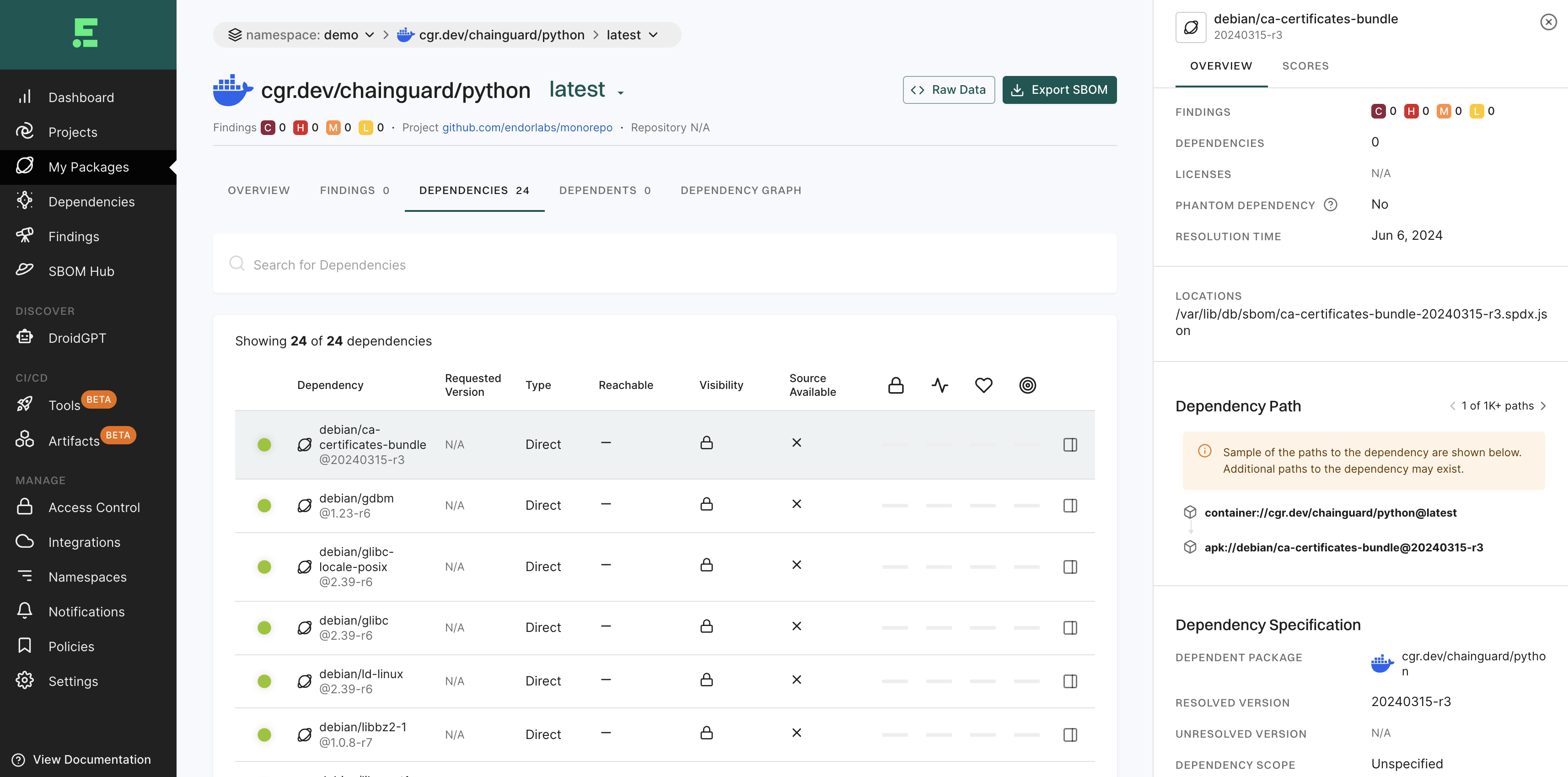Select the debian/glibc dependency row
This screenshot has width=1568, height=777.
click(x=665, y=628)
